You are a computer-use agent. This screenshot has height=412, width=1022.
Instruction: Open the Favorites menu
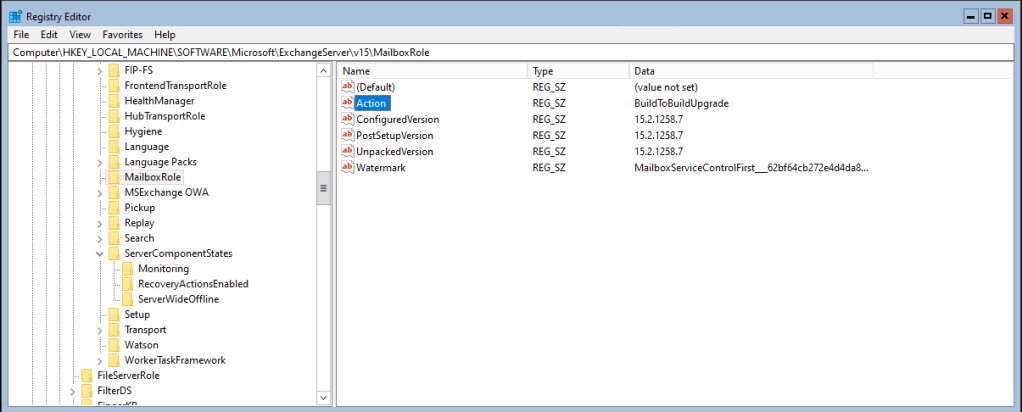[x=122, y=34]
